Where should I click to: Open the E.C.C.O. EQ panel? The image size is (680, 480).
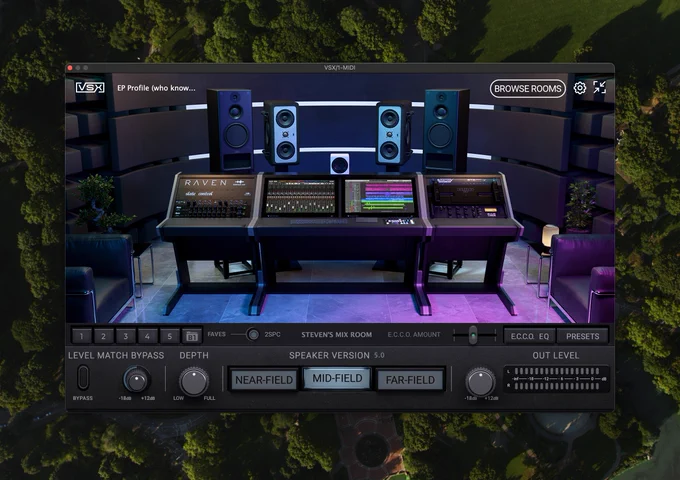pyautogui.click(x=530, y=336)
